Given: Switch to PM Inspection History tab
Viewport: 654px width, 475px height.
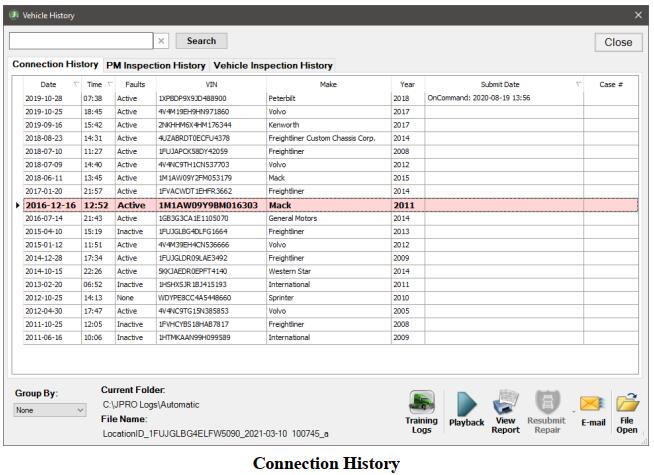Looking at the screenshot, I should [x=156, y=65].
